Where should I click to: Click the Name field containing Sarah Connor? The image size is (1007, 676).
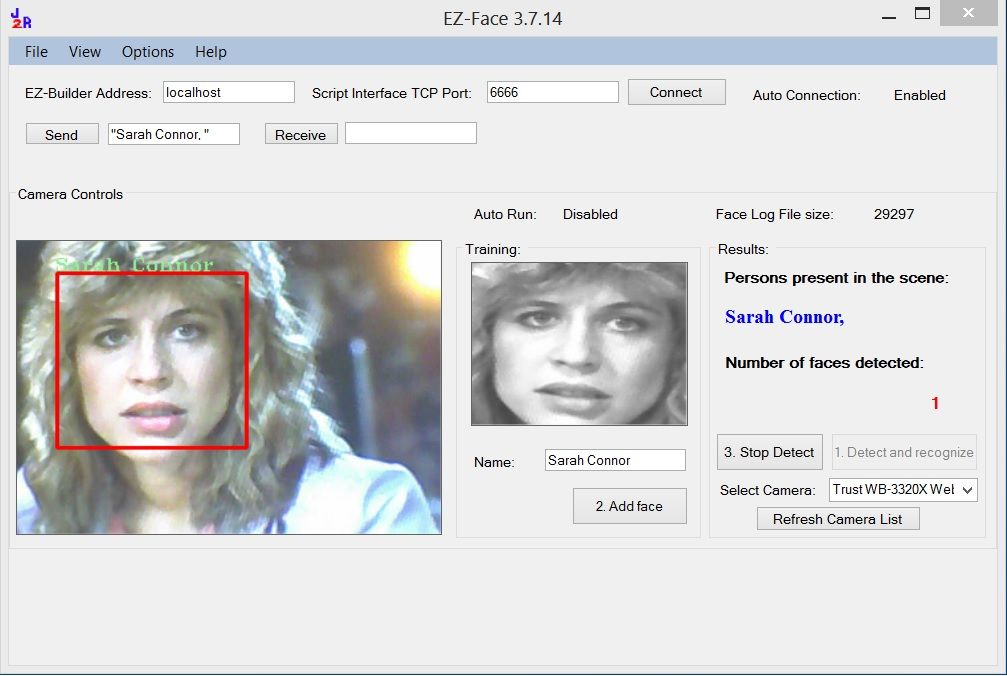pyautogui.click(x=614, y=459)
